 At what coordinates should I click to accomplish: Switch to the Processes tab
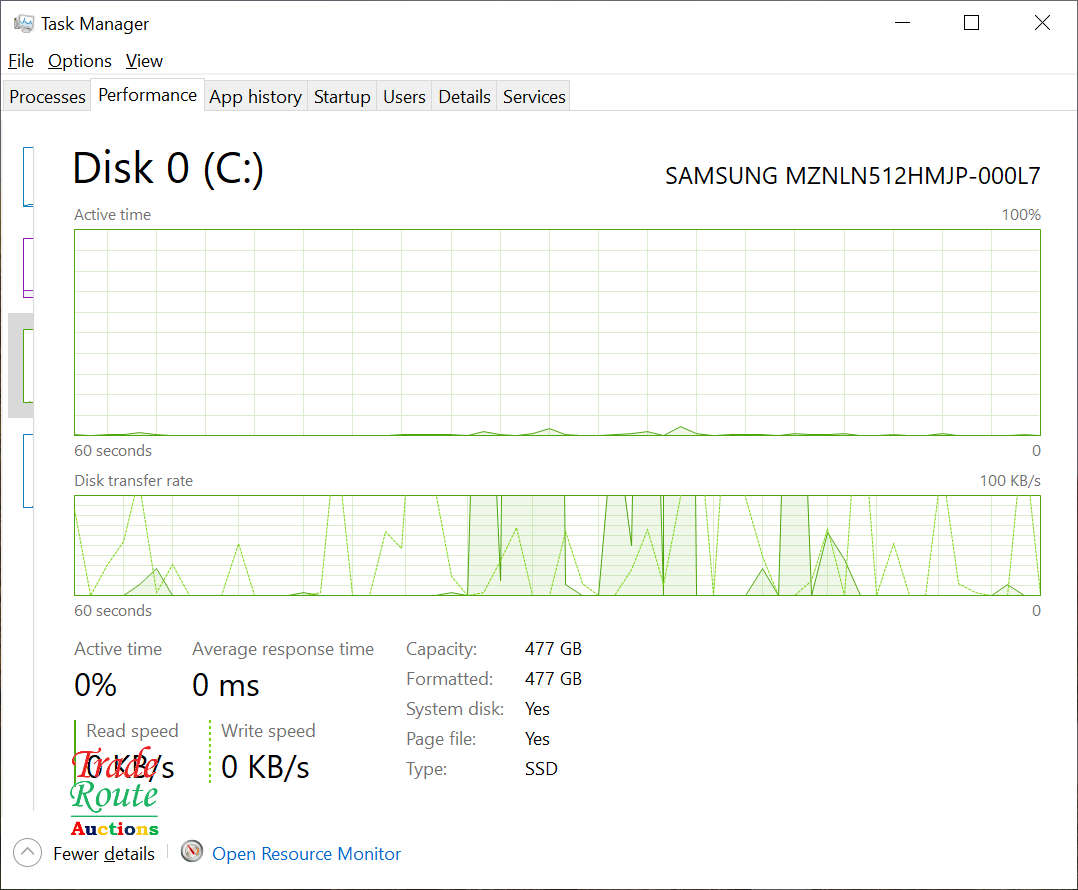click(47, 97)
